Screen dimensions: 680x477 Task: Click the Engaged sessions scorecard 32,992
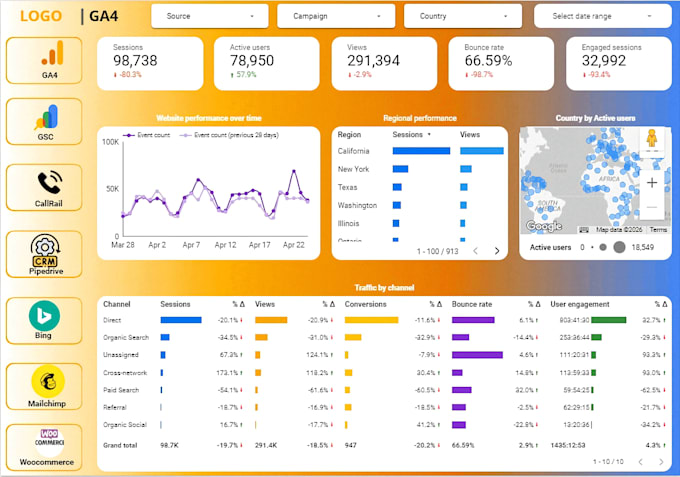click(x=619, y=63)
